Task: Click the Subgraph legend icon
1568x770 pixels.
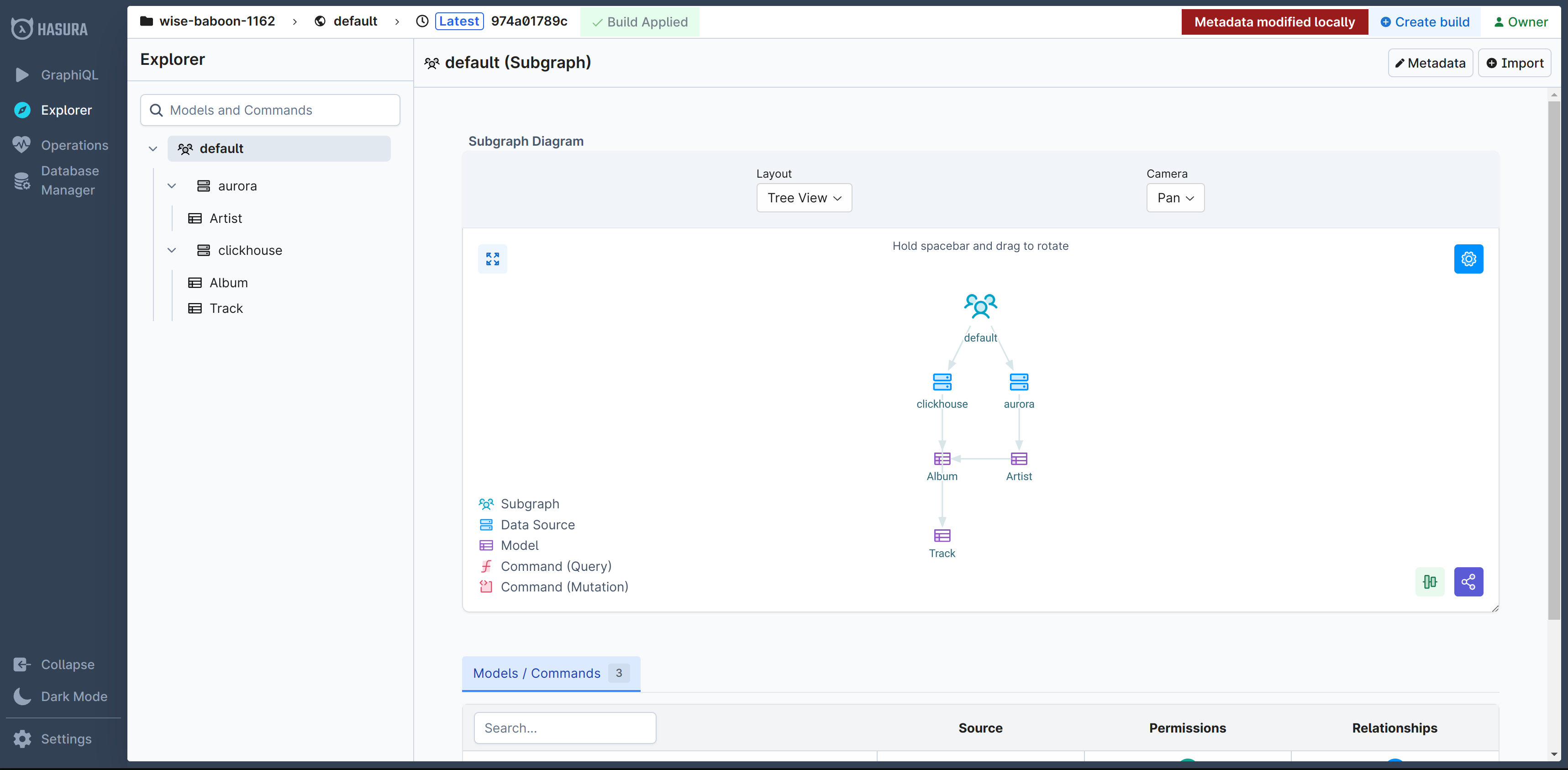Action: coord(486,503)
